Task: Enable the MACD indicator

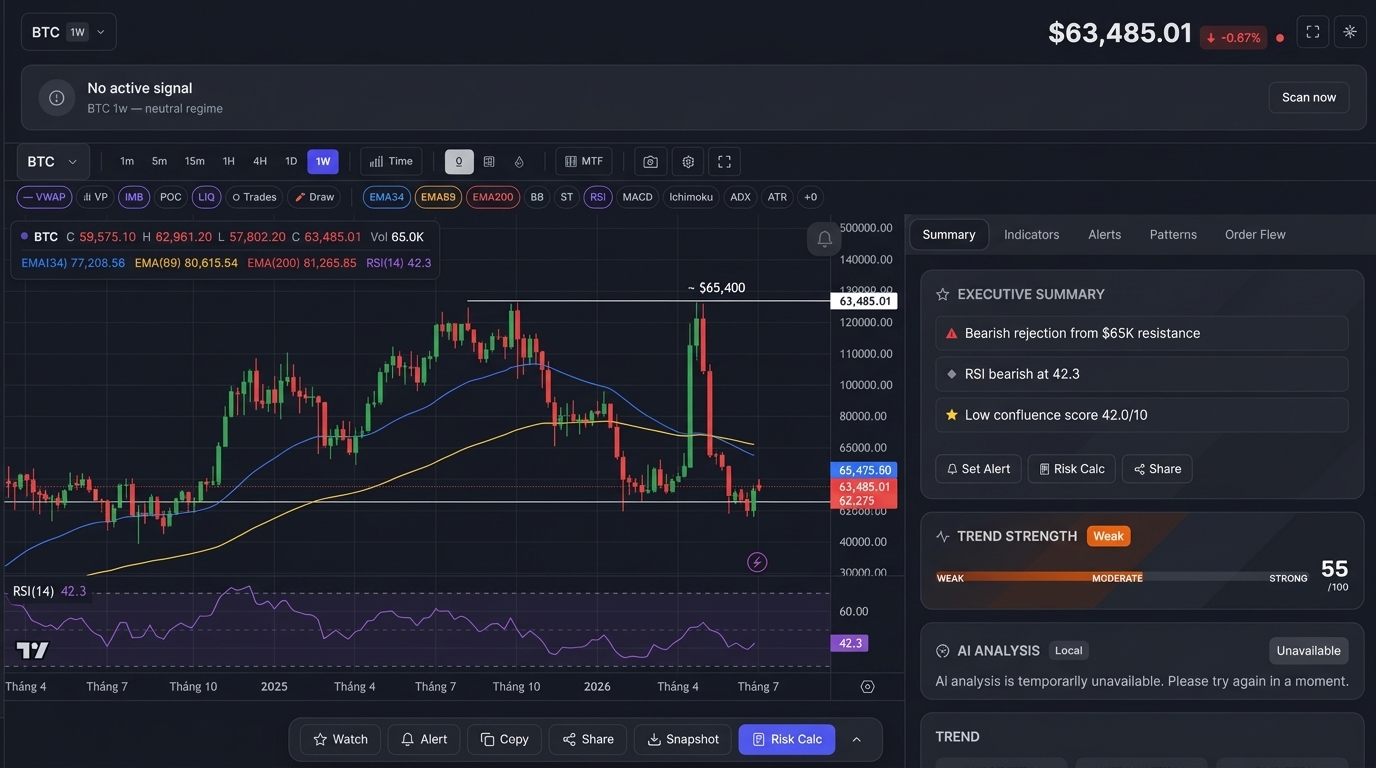Action: coord(637,197)
